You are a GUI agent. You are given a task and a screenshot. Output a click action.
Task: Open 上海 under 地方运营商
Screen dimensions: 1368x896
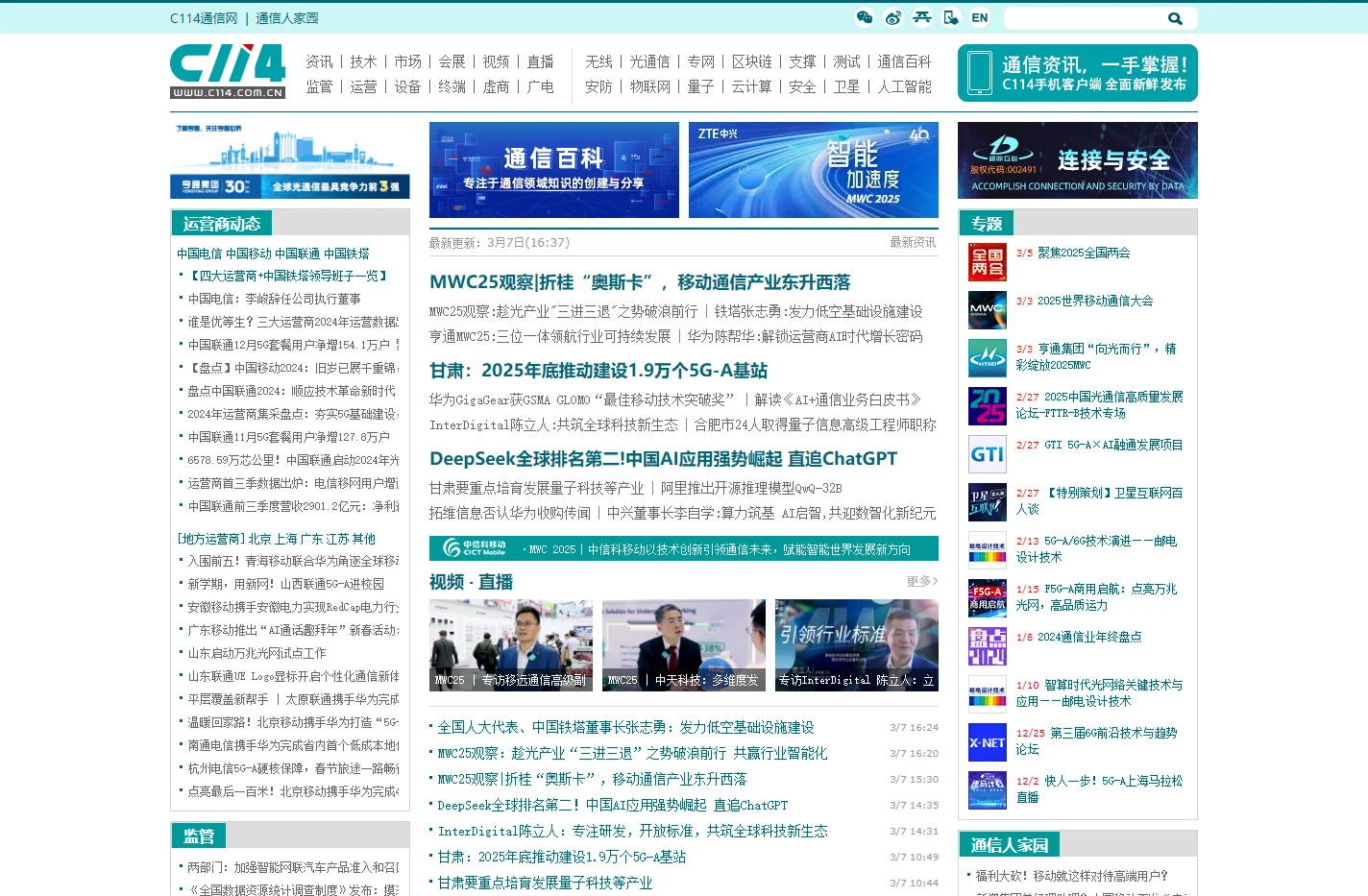point(287,539)
